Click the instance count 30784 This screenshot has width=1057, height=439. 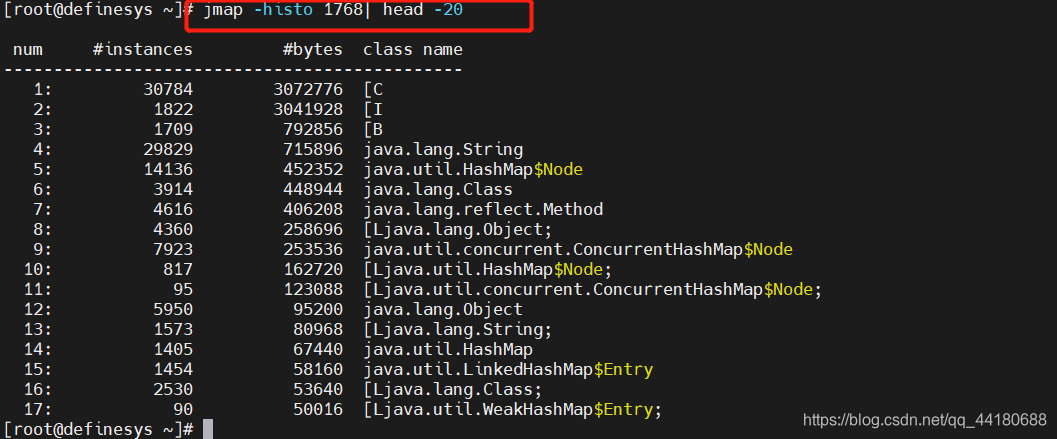[x=168, y=89]
